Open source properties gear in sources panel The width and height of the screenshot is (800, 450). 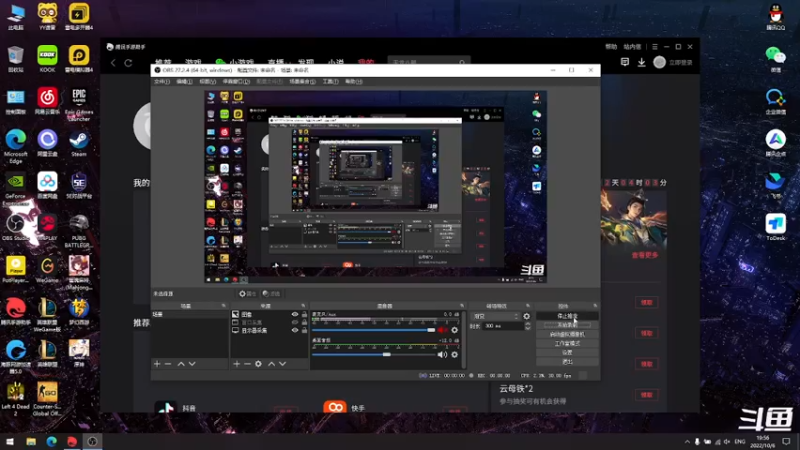click(x=258, y=364)
